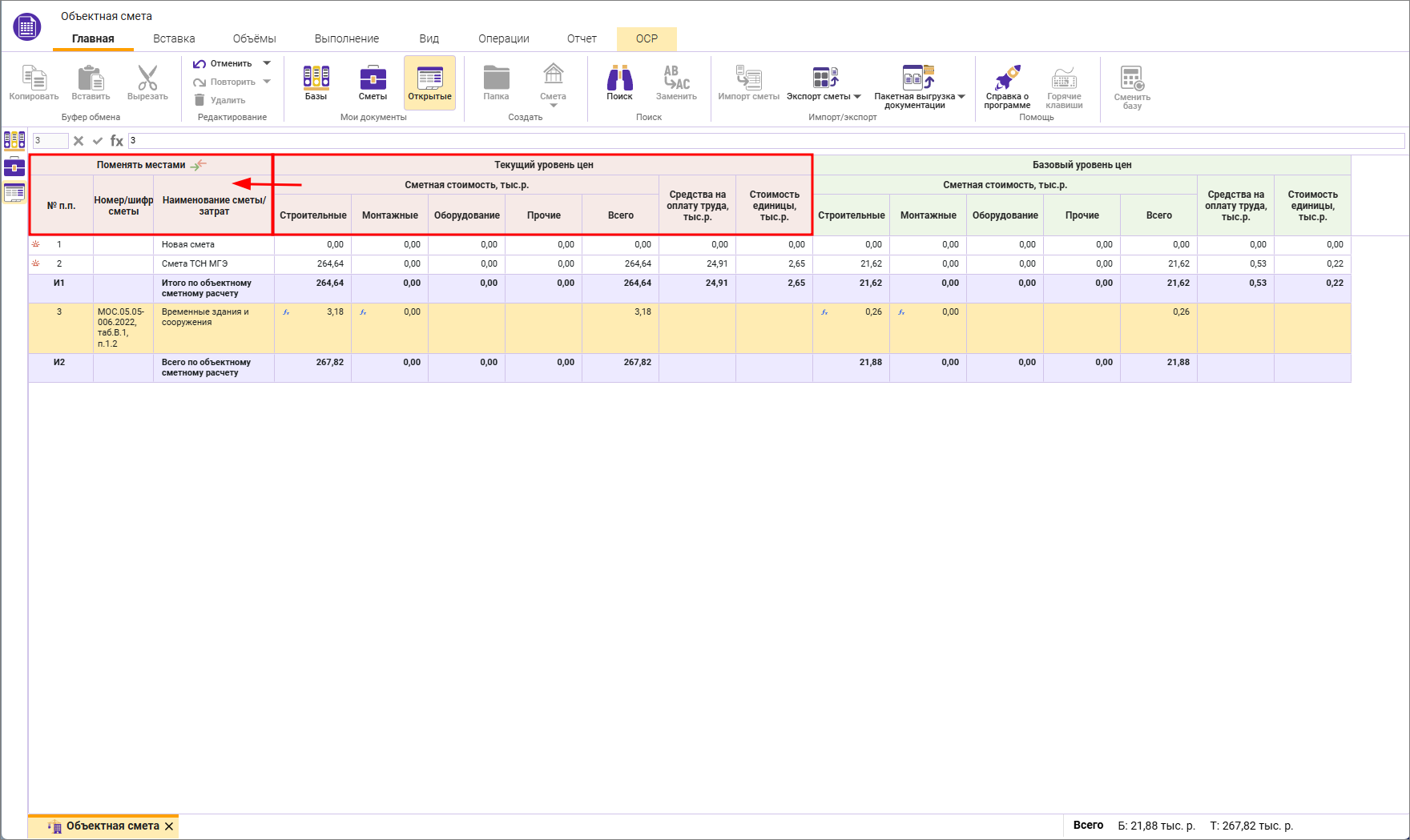Click the swap arrows next to Поменять местами
Screen dimensions: 1410x840
click(x=199, y=165)
